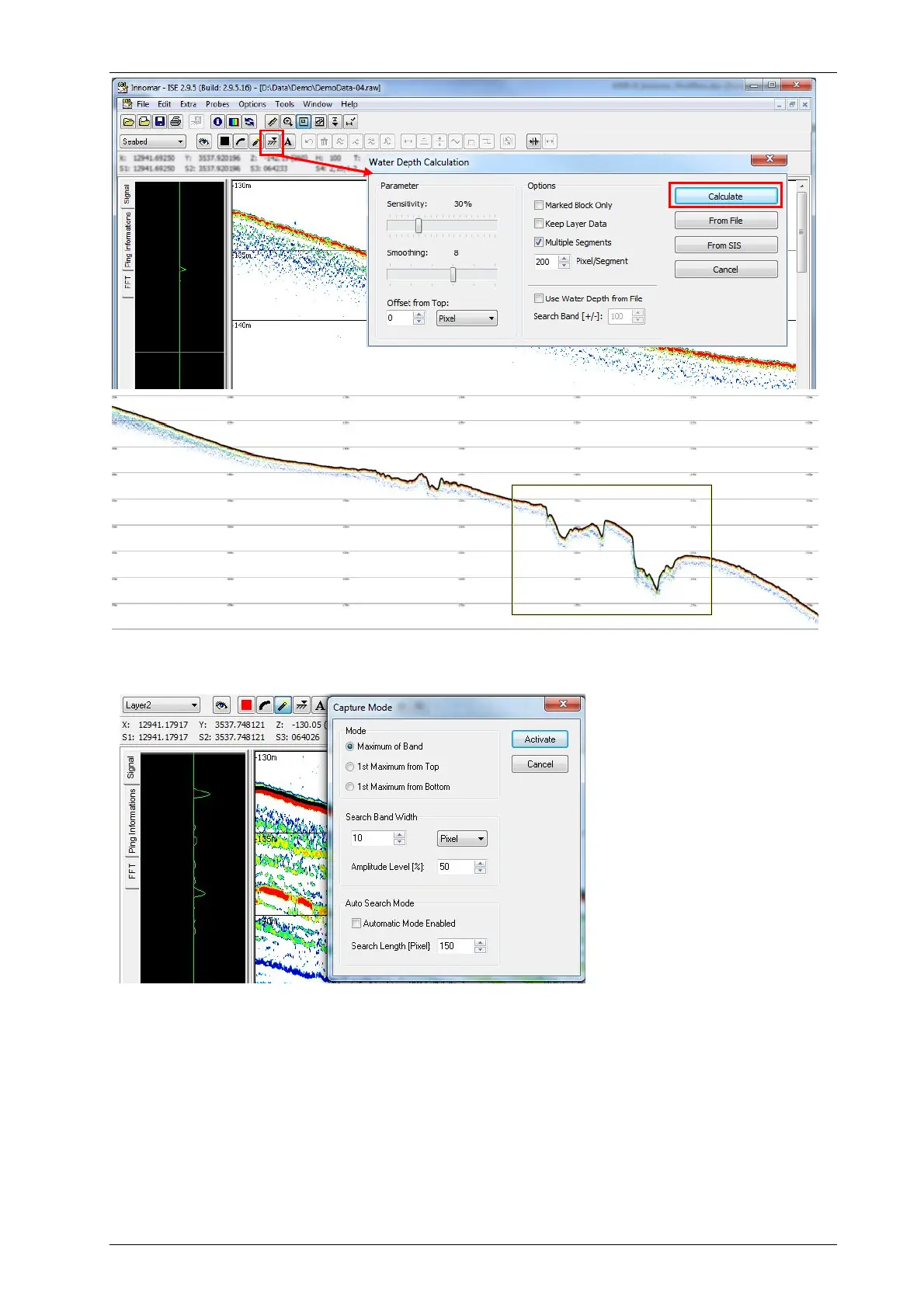The height and width of the screenshot is (1308, 924).
Task: Click the Calculate button
Action: click(725, 197)
